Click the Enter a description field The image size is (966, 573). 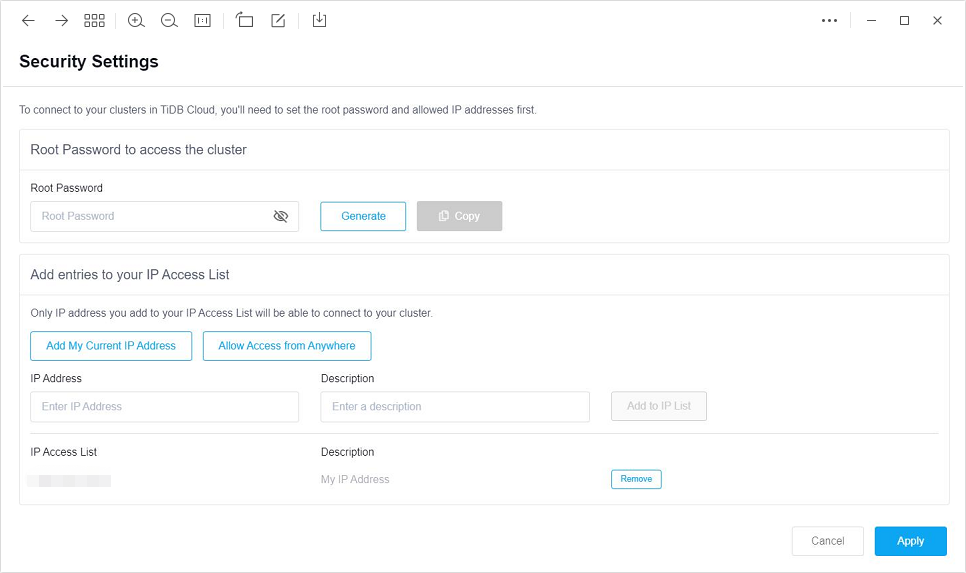click(454, 407)
